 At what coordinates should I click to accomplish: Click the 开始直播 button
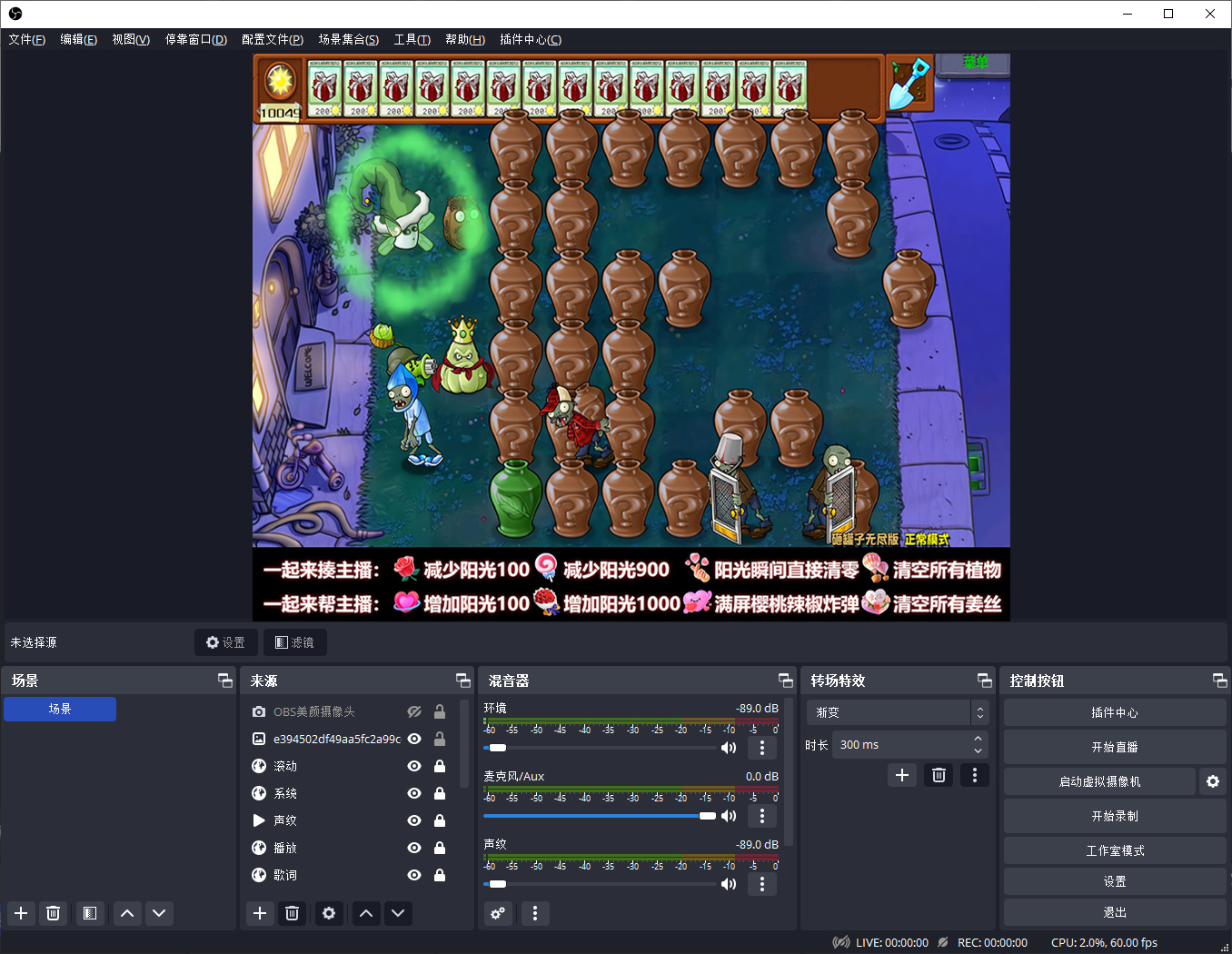click(x=1114, y=747)
